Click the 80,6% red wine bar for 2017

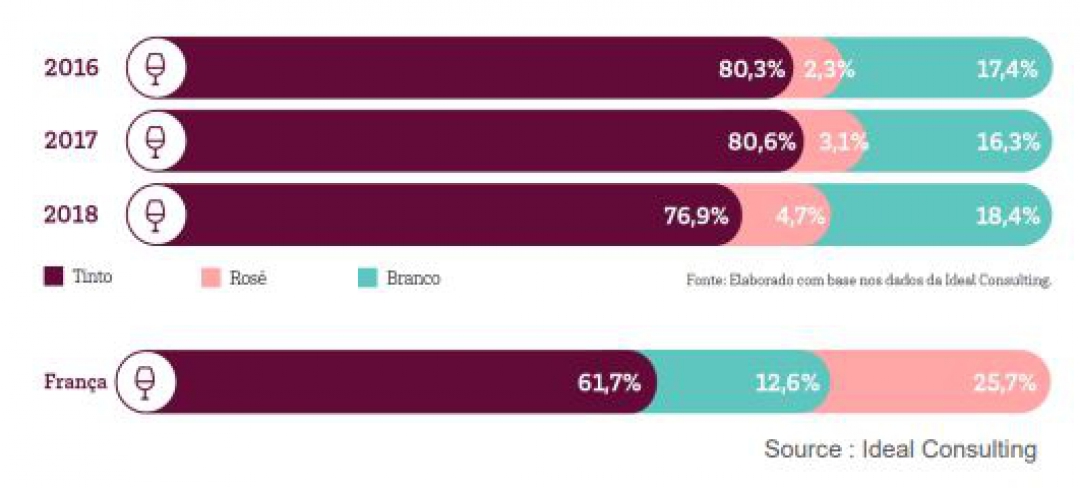tap(480, 141)
